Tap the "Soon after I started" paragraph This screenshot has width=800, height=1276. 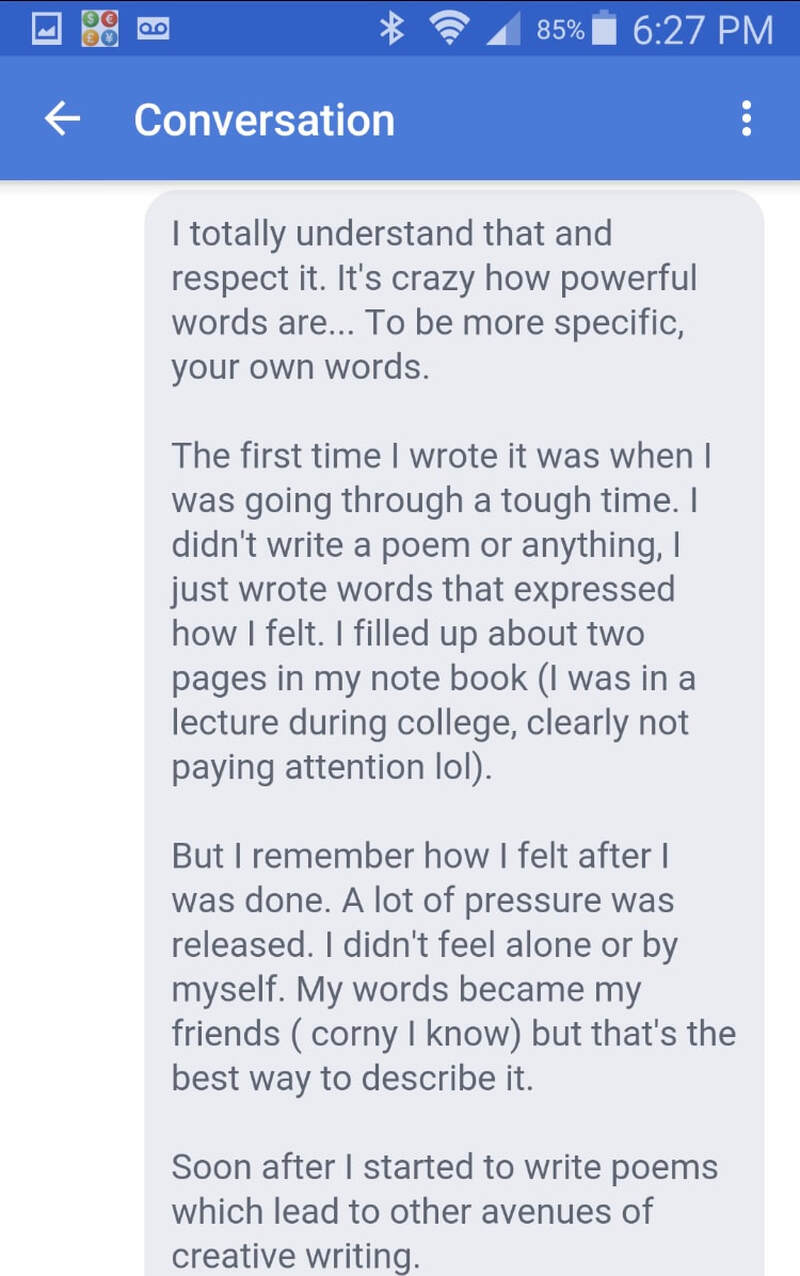(x=444, y=1211)
